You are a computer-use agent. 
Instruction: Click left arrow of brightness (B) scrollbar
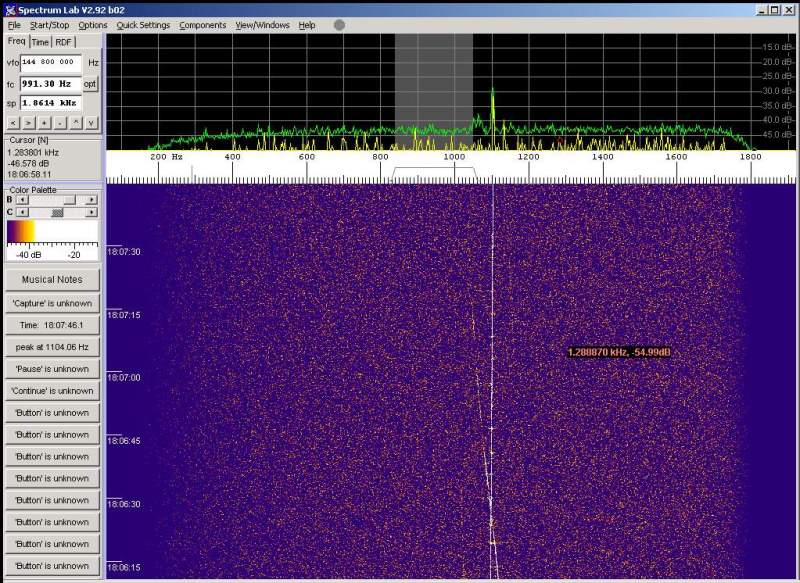[x=23, y=200]
